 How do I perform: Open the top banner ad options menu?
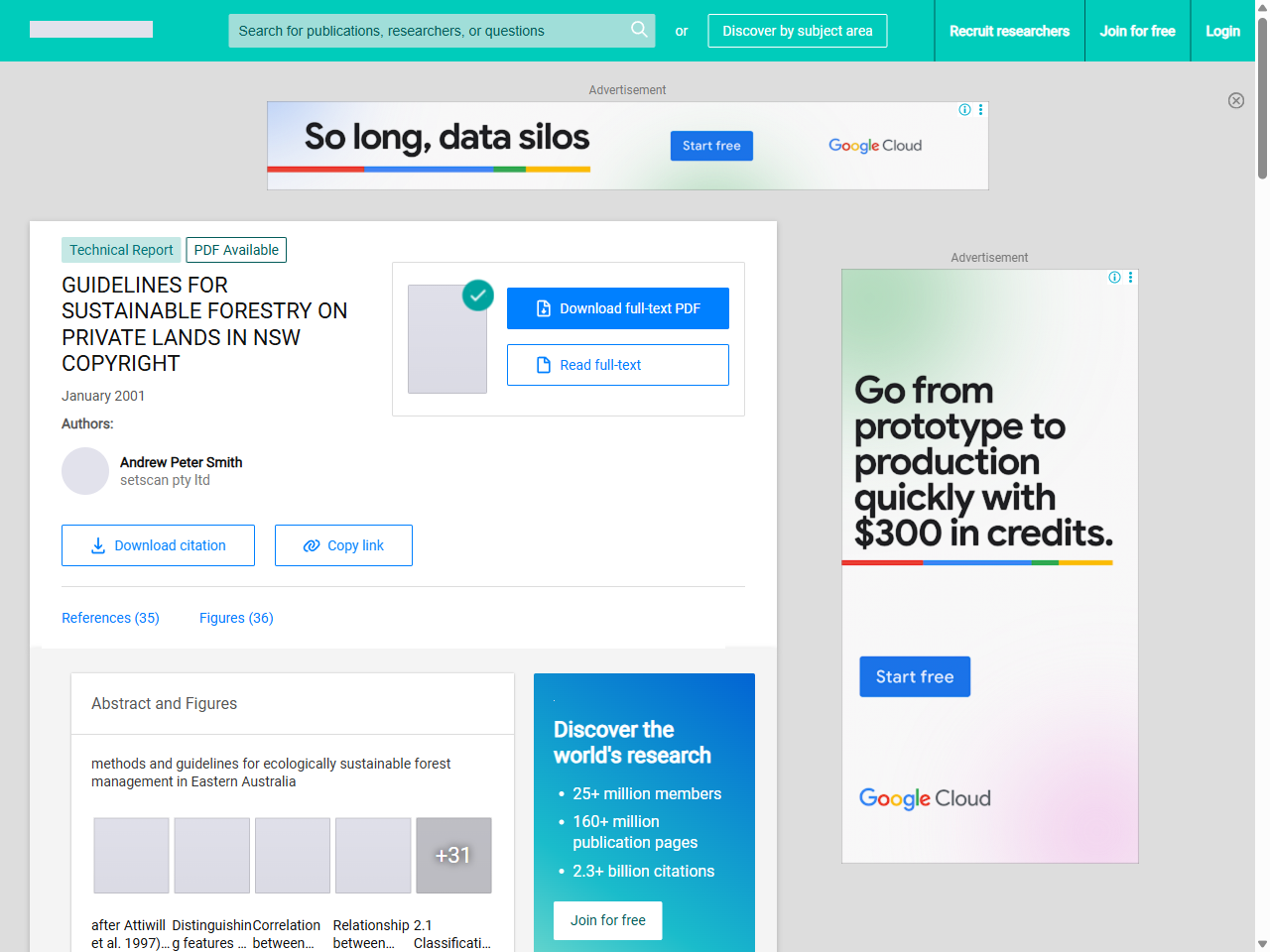tap(980, 110)
